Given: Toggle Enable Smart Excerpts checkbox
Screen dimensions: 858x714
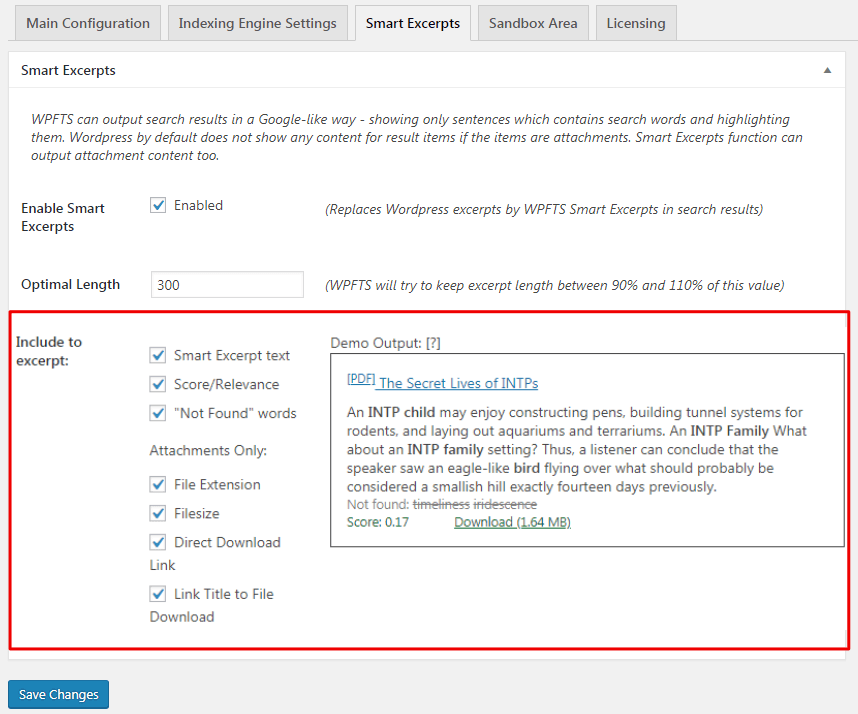Looking at the screenshot, I should click(x=158, y=205).
